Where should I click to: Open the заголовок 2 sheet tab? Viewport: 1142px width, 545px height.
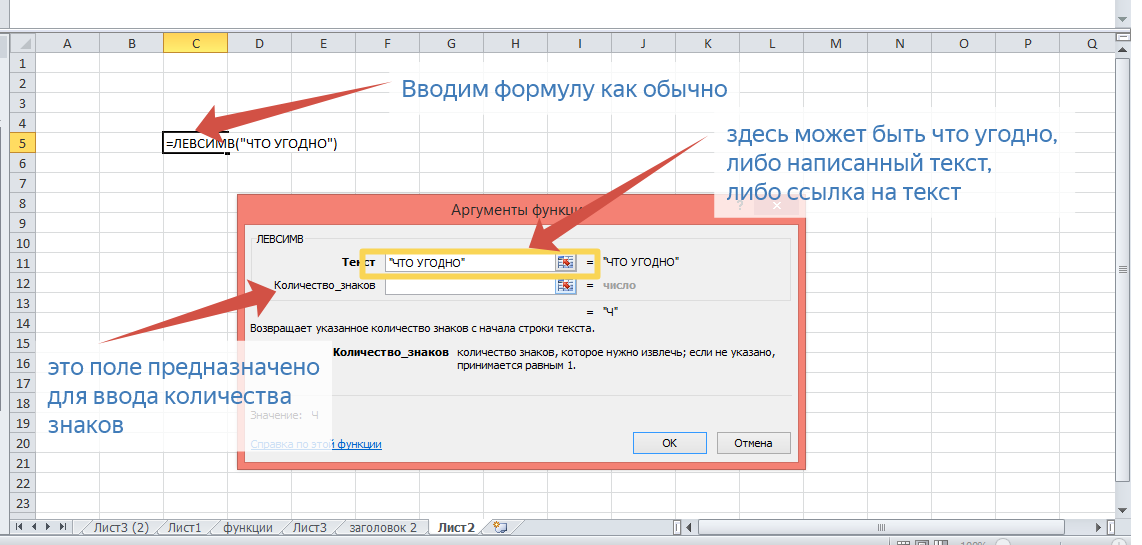(x=383, y=528)
